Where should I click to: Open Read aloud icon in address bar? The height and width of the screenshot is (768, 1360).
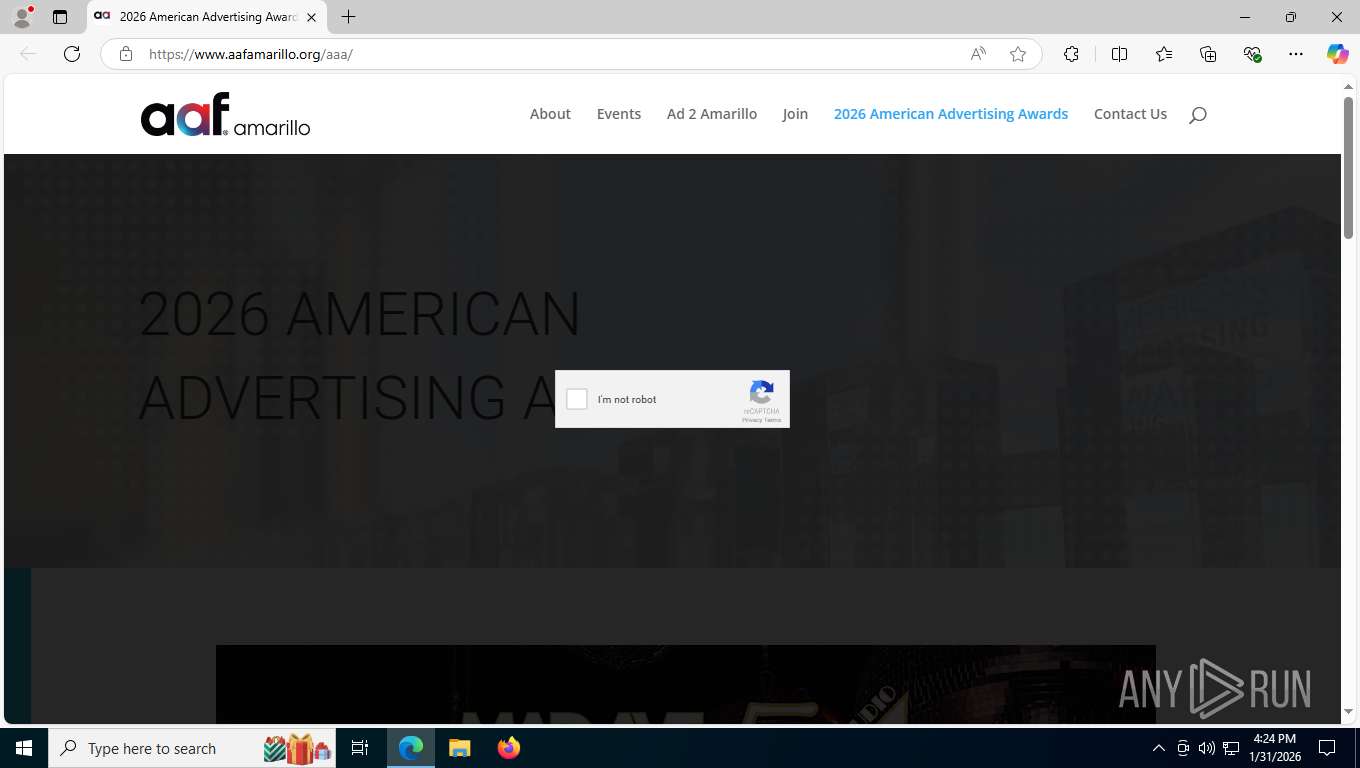pos(978,54)
